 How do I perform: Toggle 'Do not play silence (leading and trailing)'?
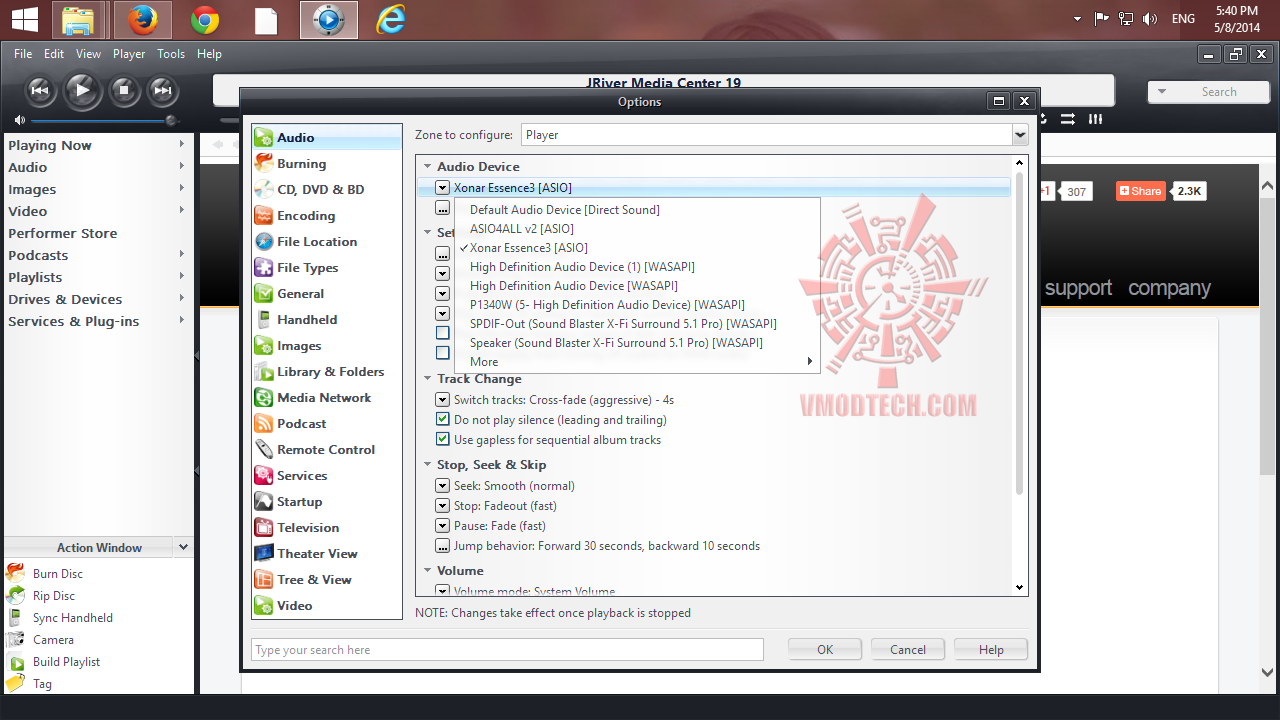(x=443, y=419)
